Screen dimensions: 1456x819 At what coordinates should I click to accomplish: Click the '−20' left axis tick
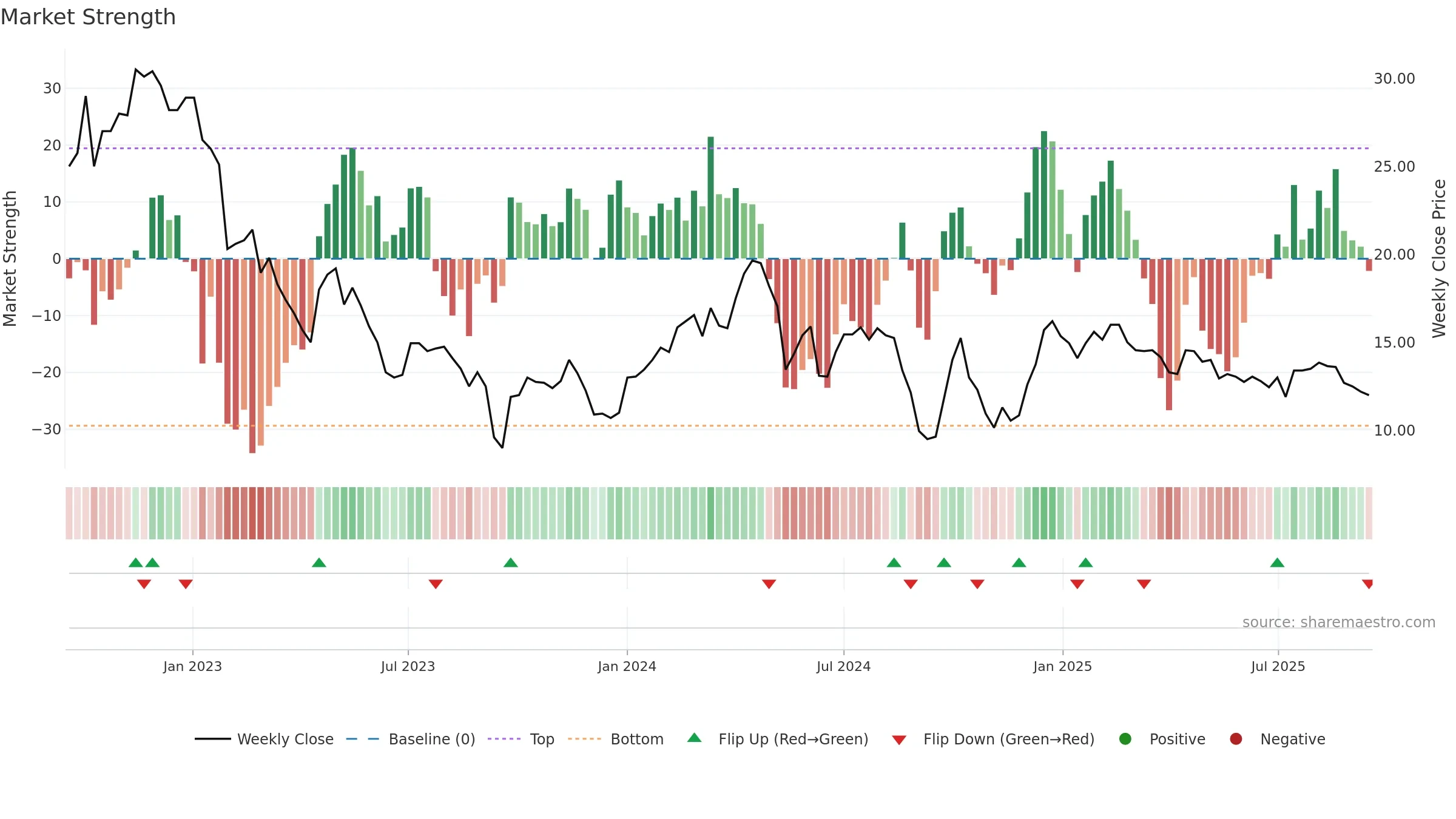46,372
